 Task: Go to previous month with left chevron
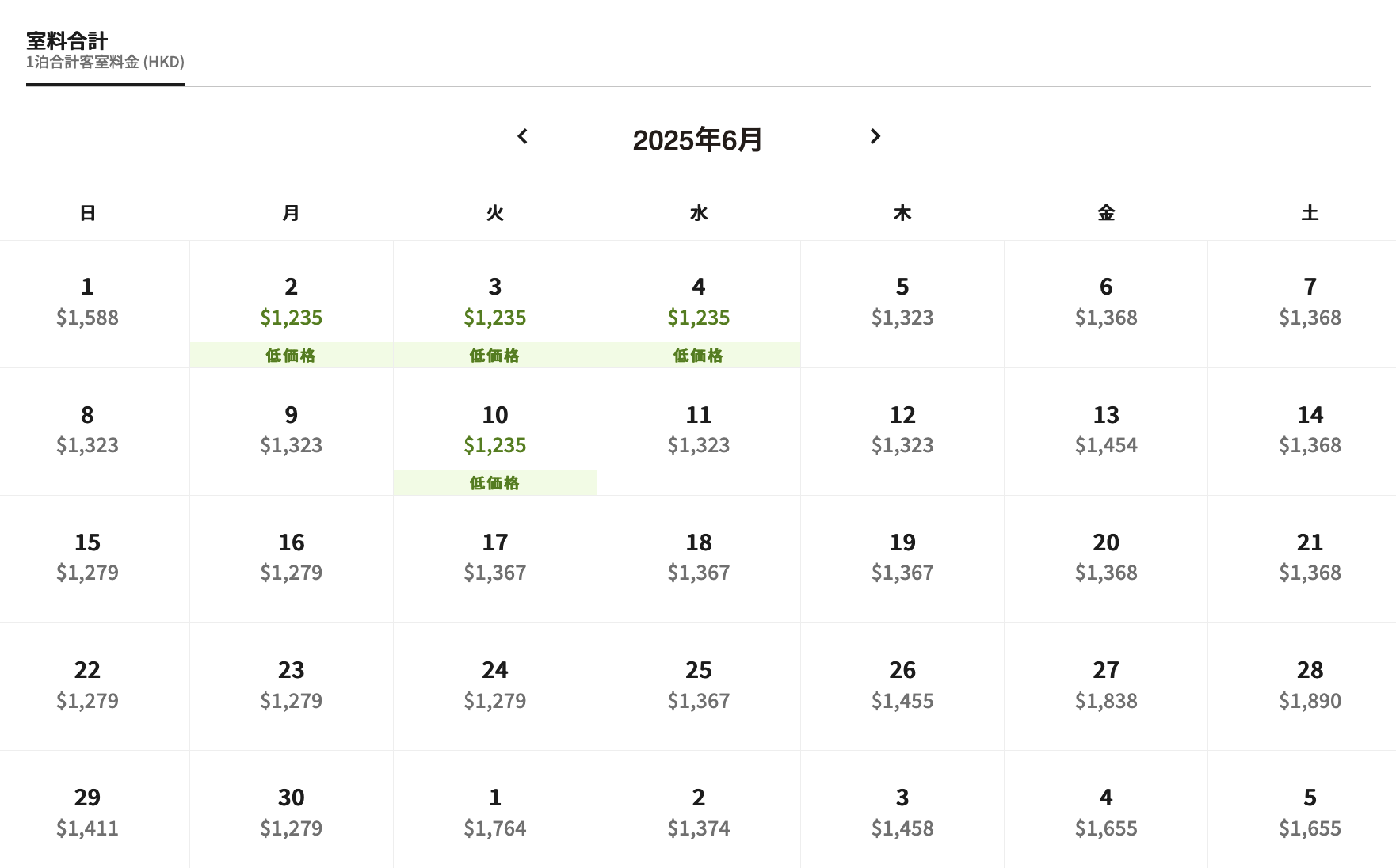(522, 136)
